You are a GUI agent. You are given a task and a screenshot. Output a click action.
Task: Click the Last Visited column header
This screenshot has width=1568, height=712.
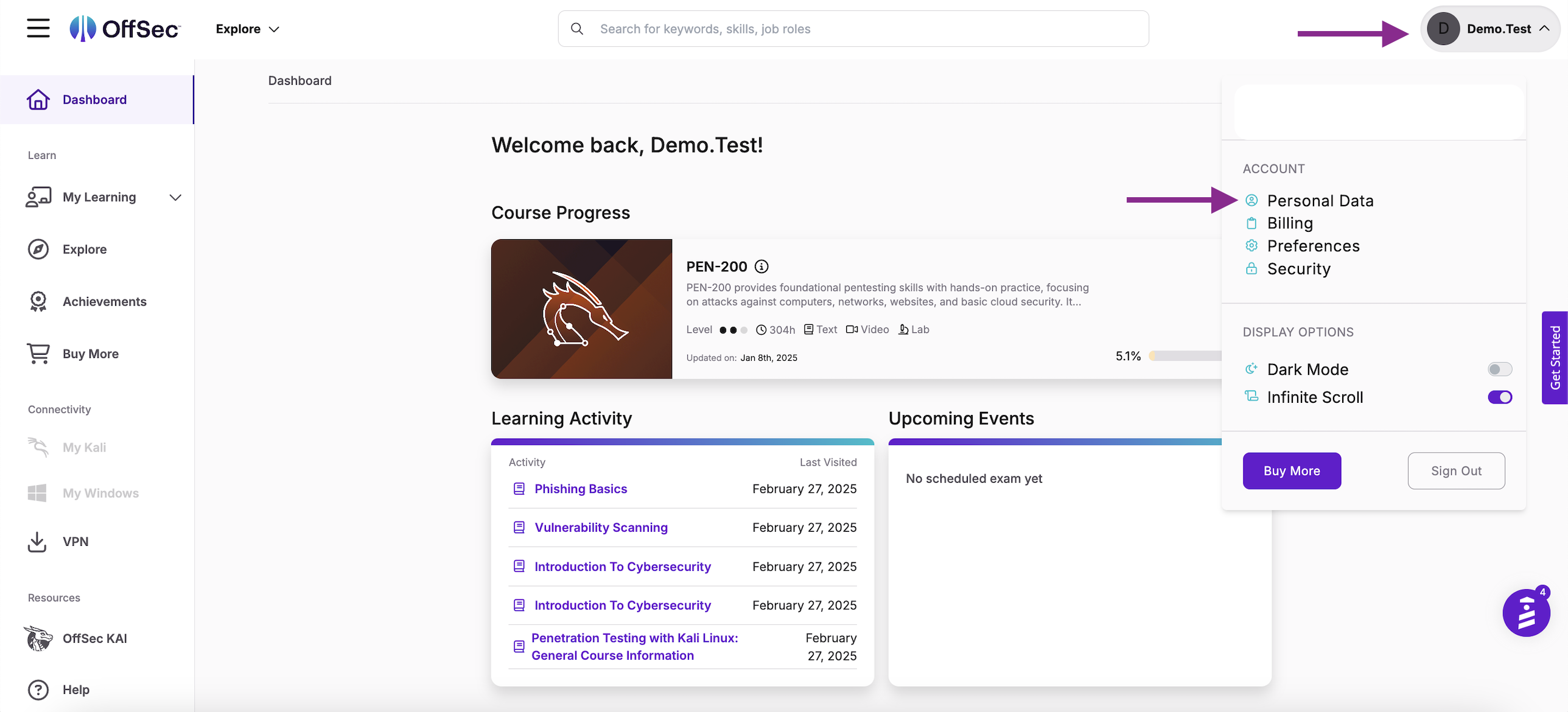[x=828, y=462]
